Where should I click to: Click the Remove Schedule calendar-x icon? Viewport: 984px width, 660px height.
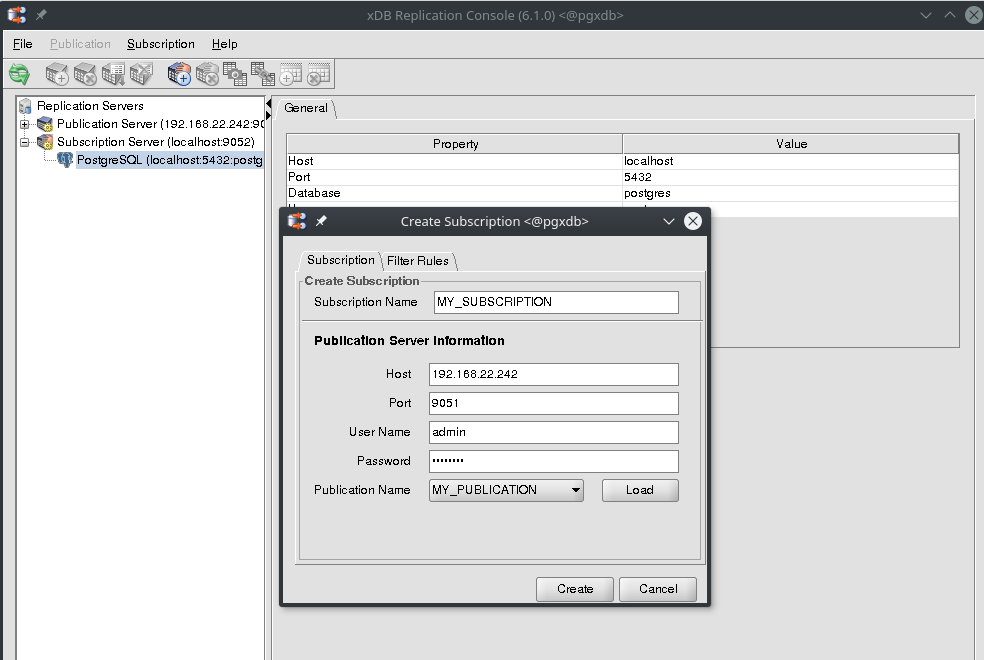click(318, 74)
